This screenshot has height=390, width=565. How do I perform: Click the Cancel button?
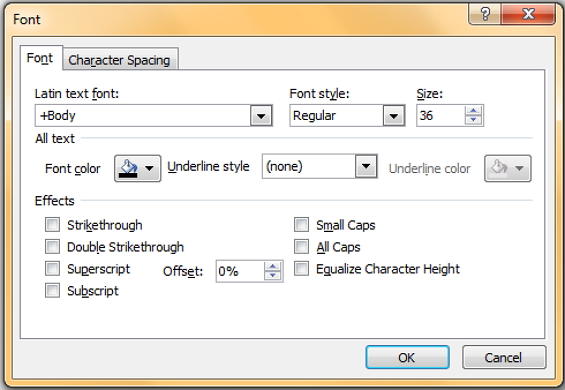504,357
